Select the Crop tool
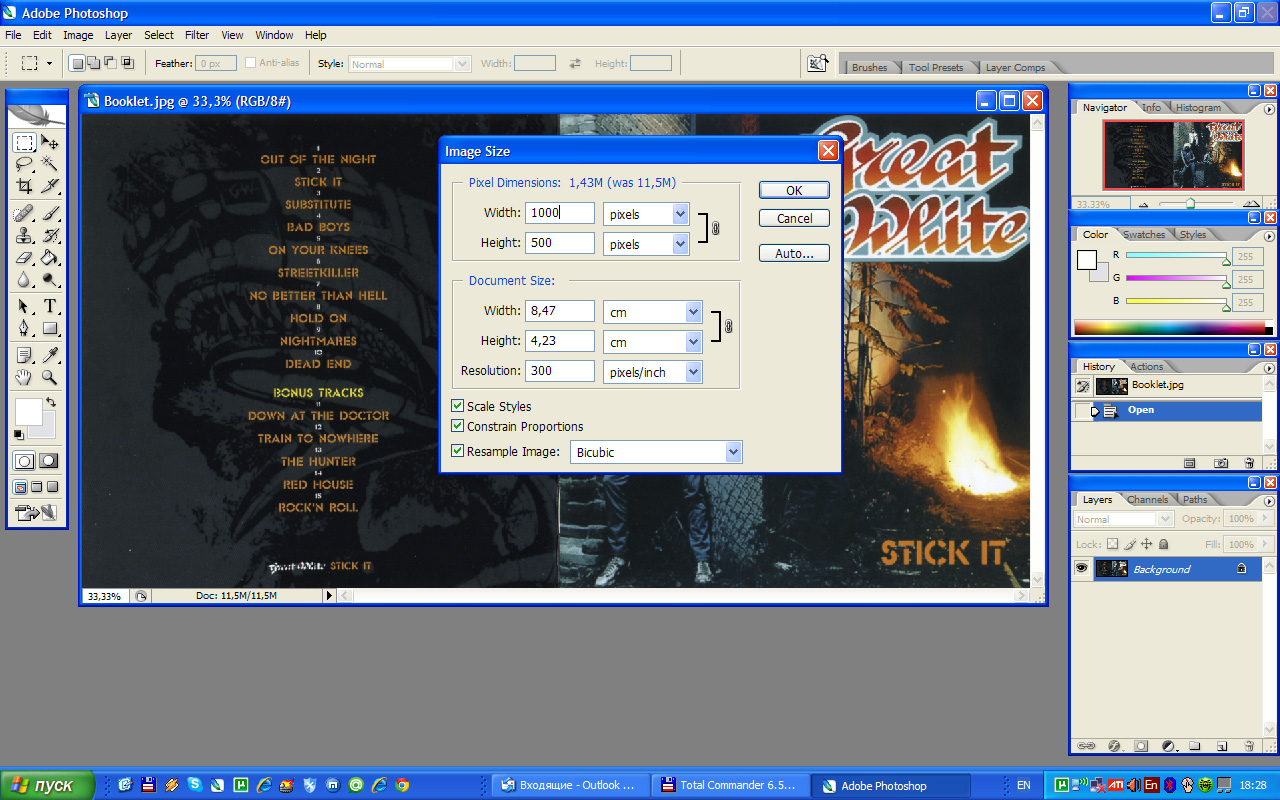The height and width of the screenshot is (800, 1280). click(x=24, y=187)
